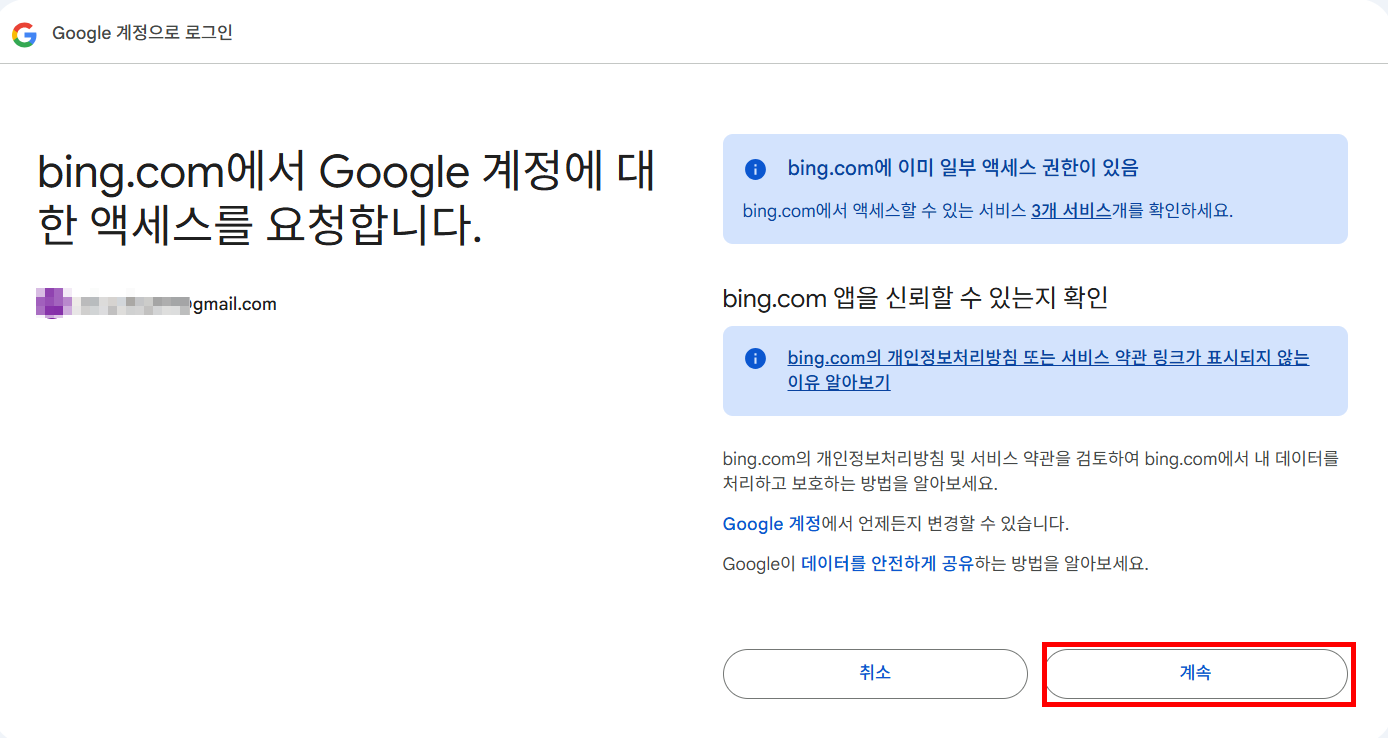Click the Google "G" logo icon
This screenshot has height=738, width=1388.
pos(24,33)
